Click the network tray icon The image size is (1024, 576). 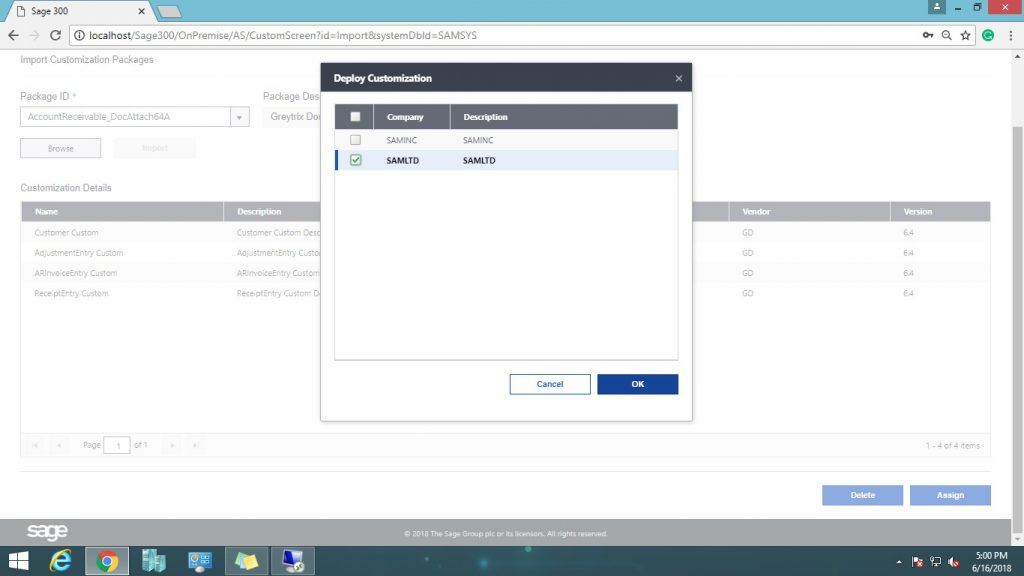[935, 562]
